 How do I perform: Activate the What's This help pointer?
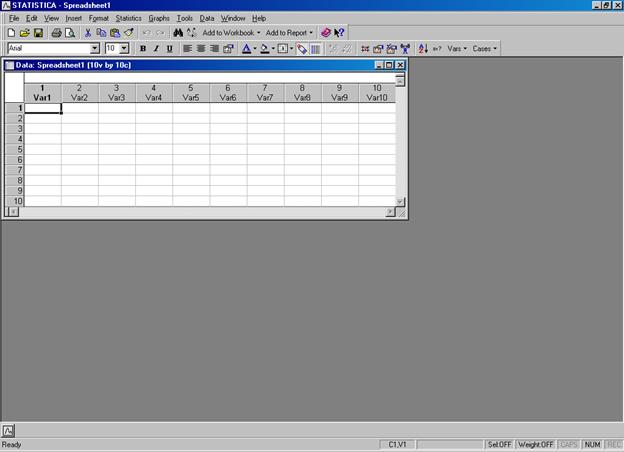point(339,33)
